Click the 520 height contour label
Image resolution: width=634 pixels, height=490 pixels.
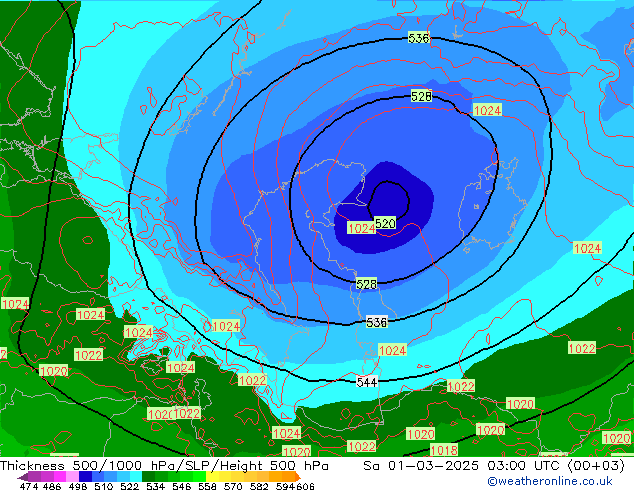coord(385,223)
